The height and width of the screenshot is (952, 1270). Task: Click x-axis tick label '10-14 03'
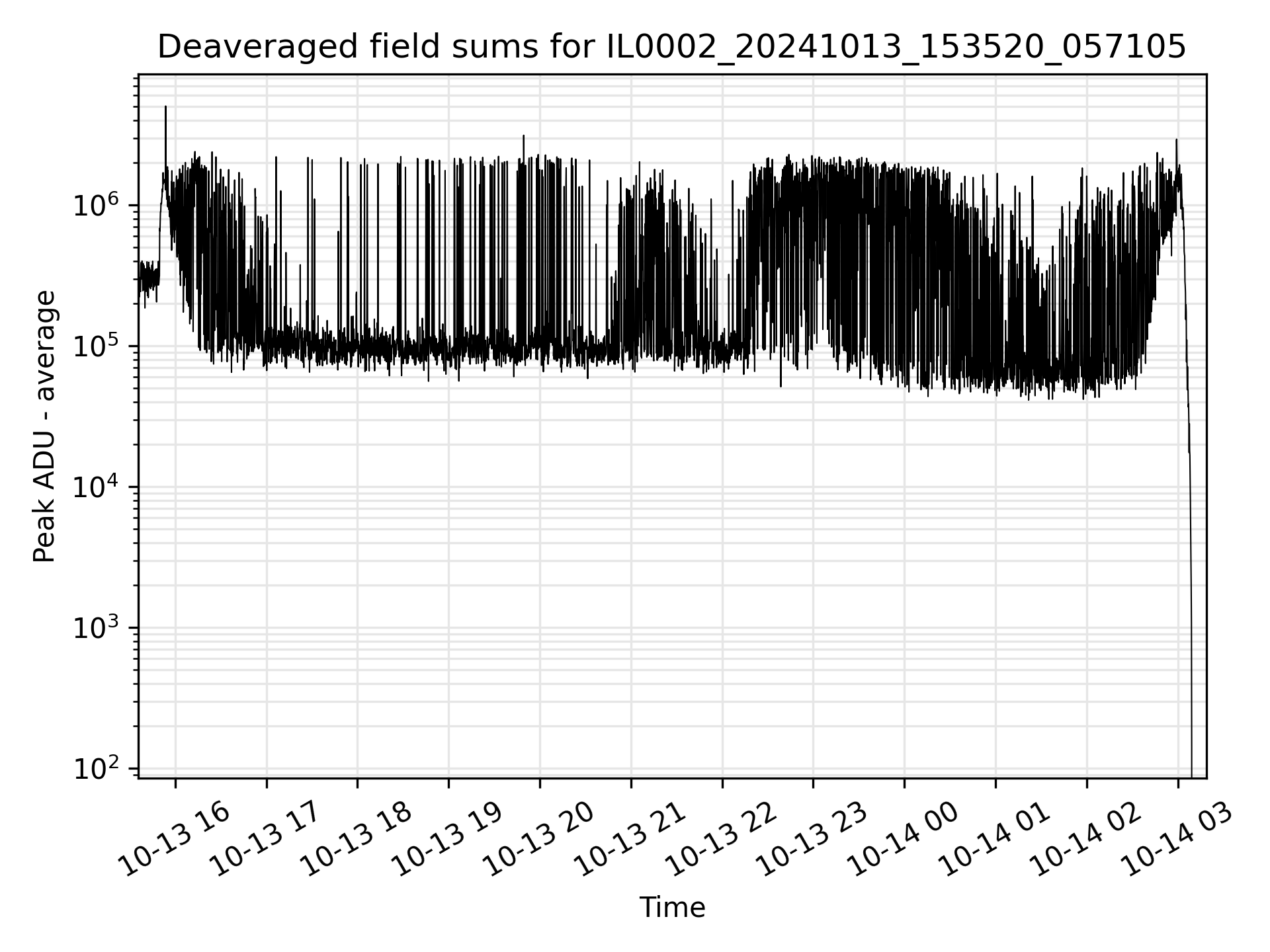click(1178, 840)
